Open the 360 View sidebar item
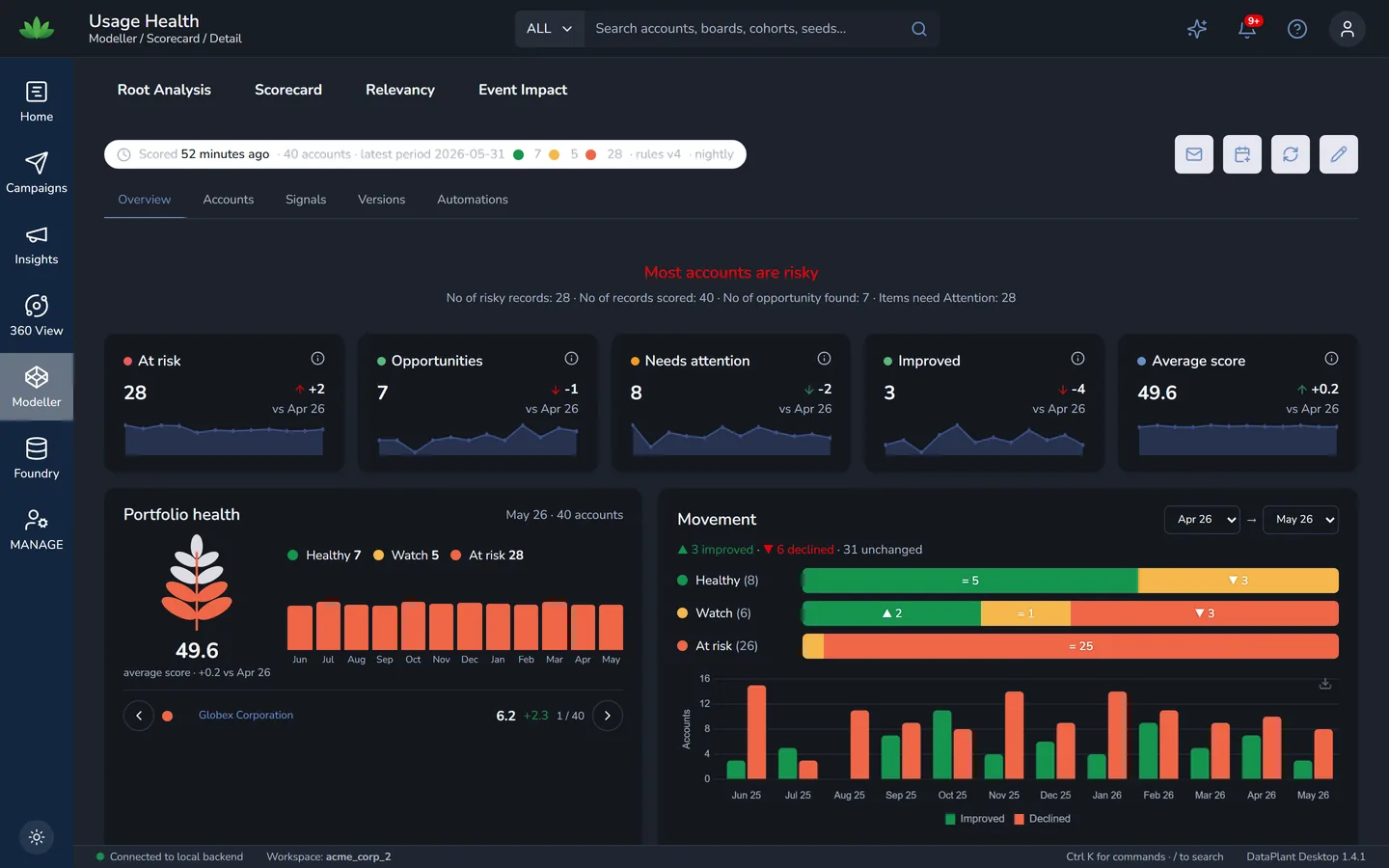This screenshot has width=1389, height=868. tap(37, 316)
